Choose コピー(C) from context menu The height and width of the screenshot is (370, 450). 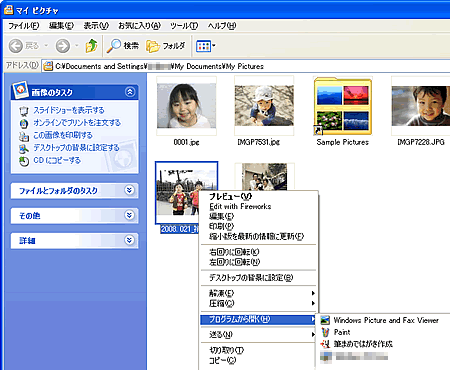click(258, 360)
